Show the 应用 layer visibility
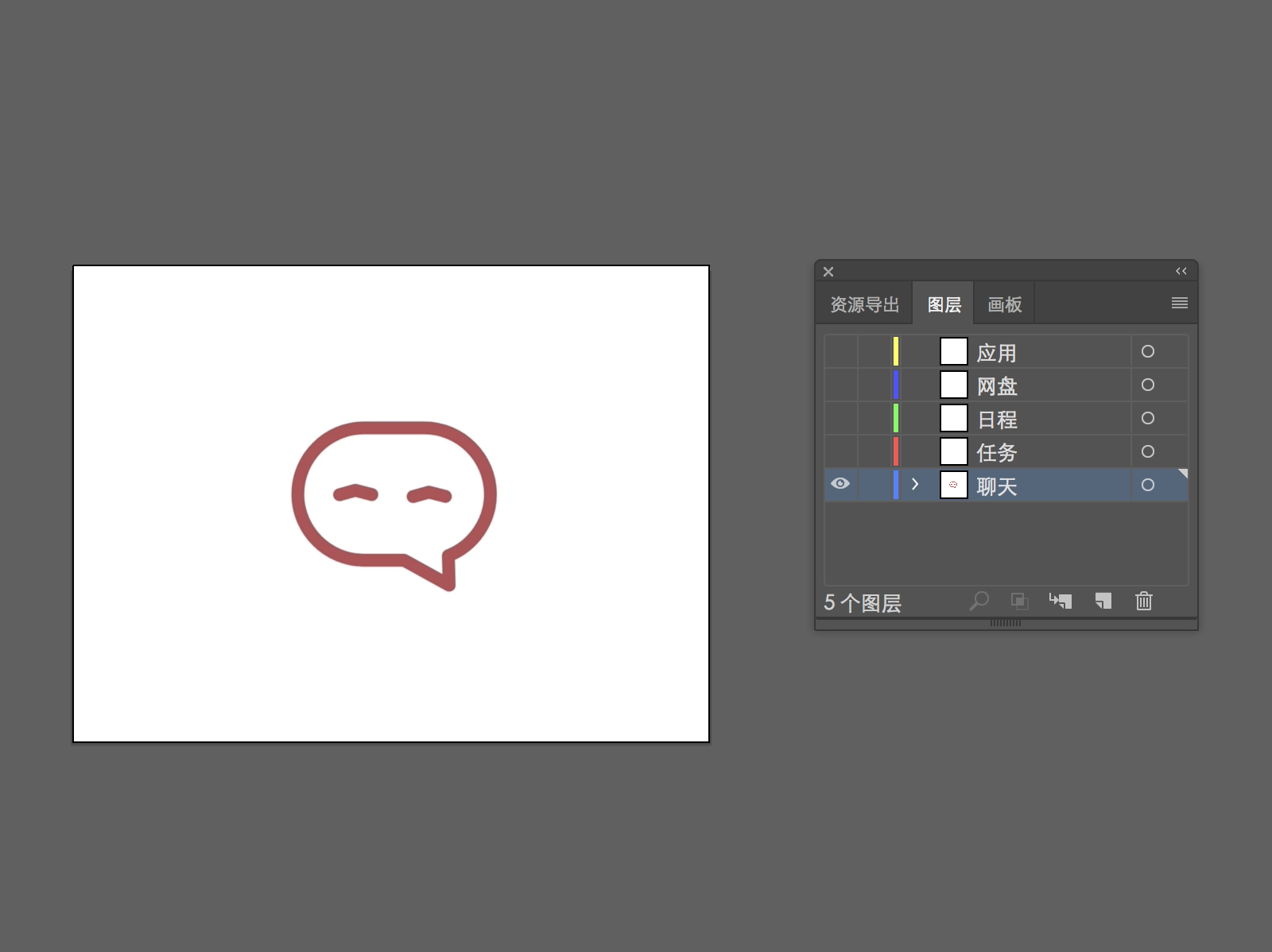The height and width of the screenshot is (952, 1272). pyautogui.click(x=840, y=351)
